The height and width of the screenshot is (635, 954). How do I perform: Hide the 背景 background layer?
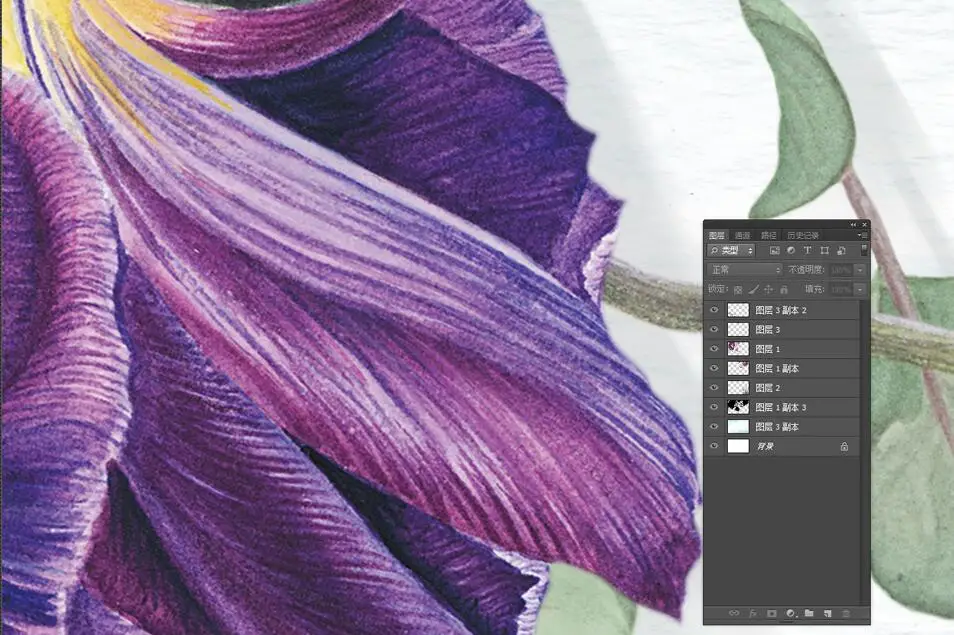click(x=714, y=446)
